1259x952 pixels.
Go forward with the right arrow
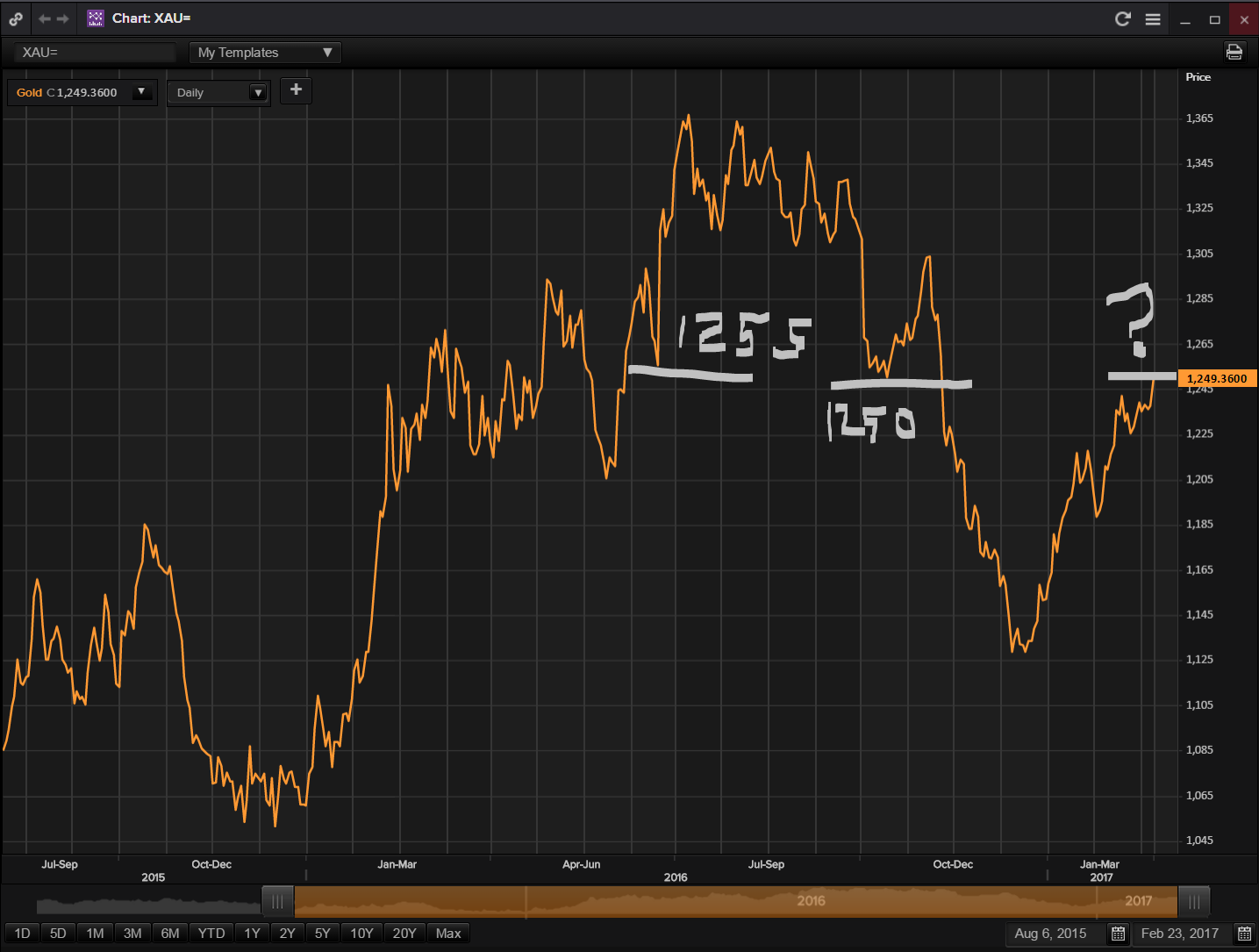click(x=63, y=18)
